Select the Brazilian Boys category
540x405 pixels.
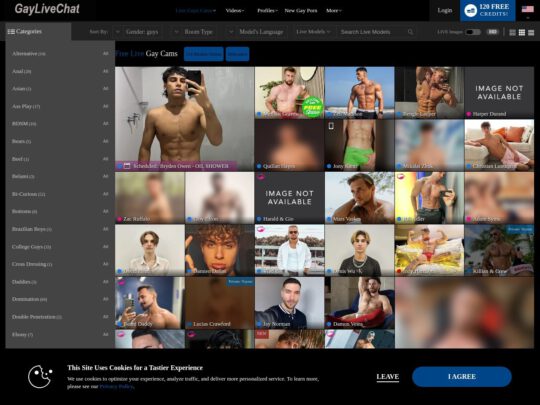[x=32, y=229]
